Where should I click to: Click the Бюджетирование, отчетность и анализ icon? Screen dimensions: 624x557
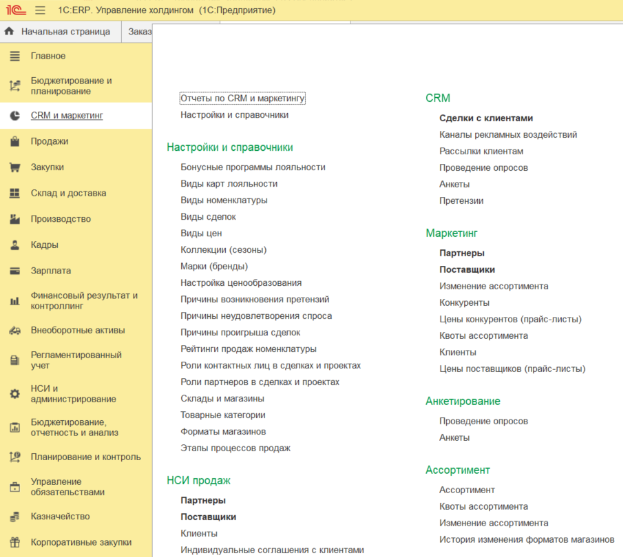tap(15, 428)
